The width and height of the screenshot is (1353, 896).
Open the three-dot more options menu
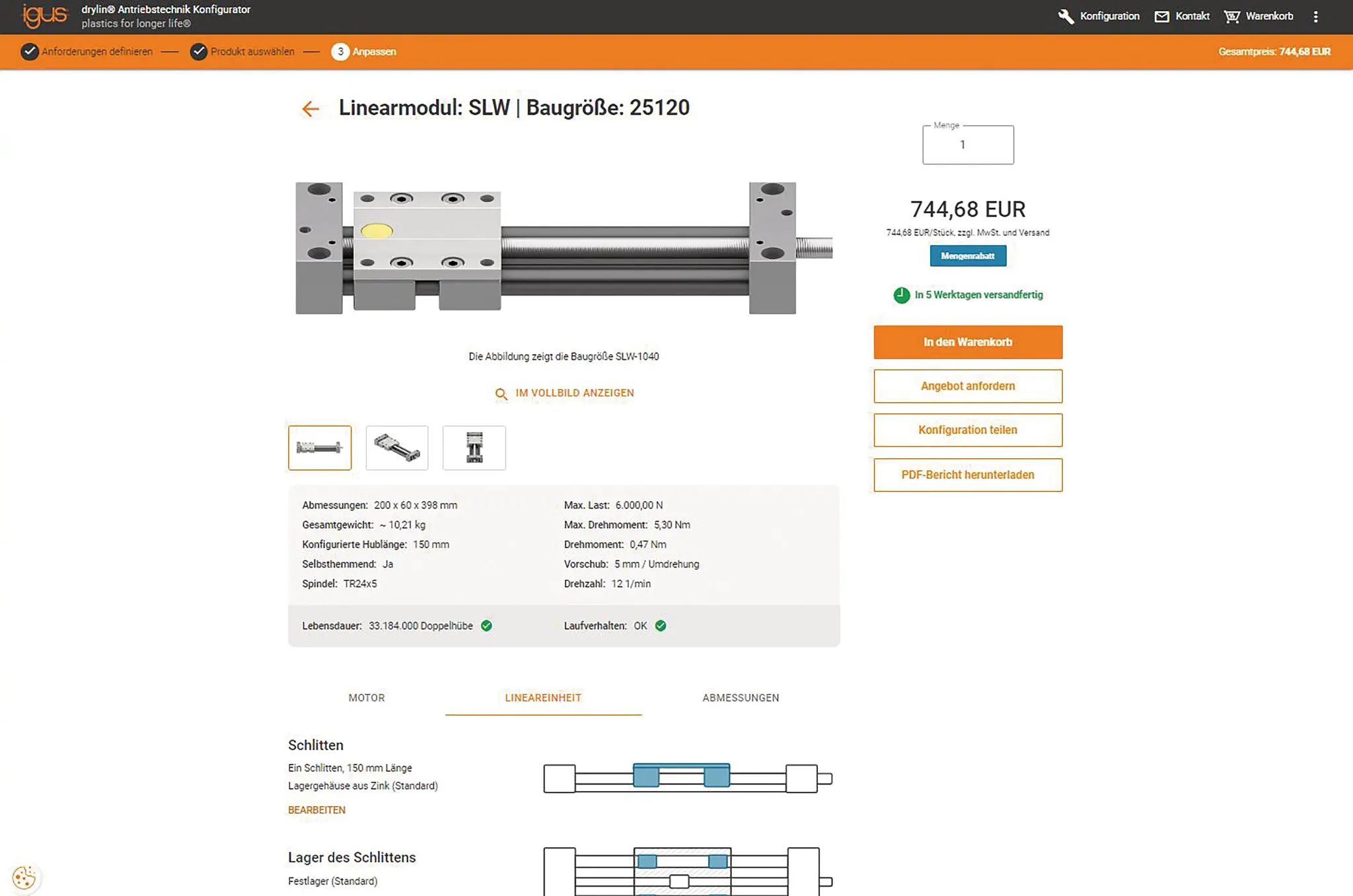(x=1315, y=17)
